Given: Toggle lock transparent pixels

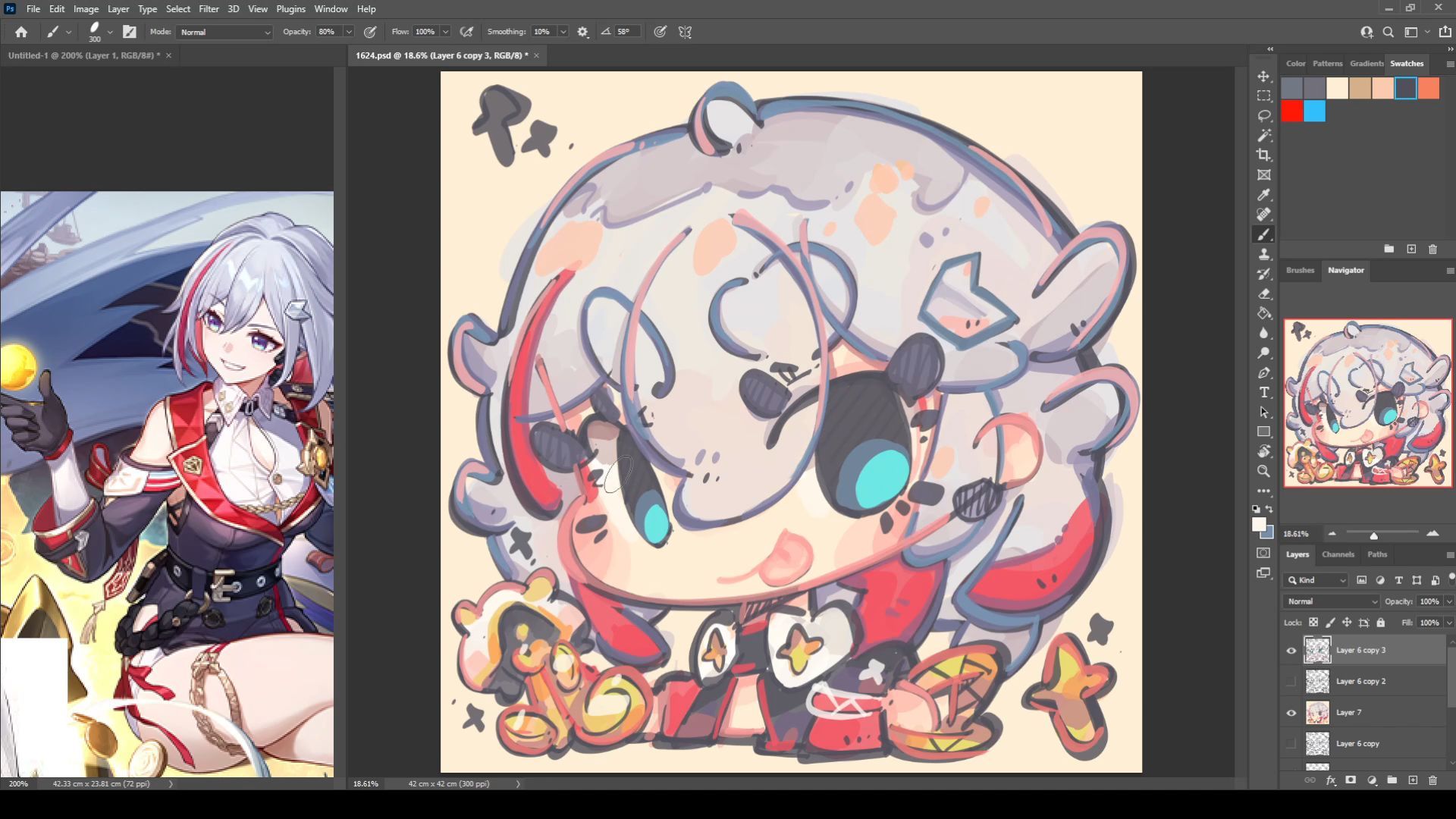Looking at the screenshot, I should tap(1313, 623).
